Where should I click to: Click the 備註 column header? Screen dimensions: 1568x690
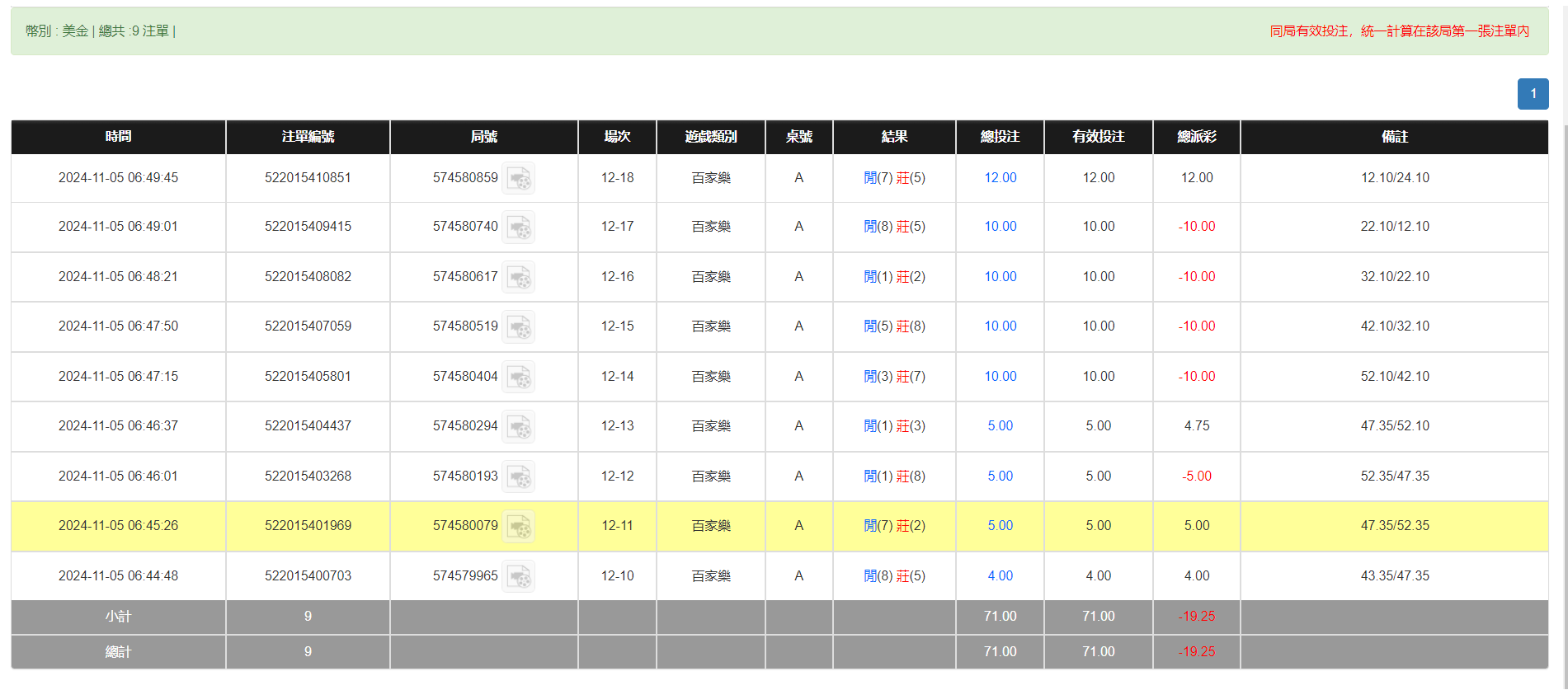(1394, 137)
